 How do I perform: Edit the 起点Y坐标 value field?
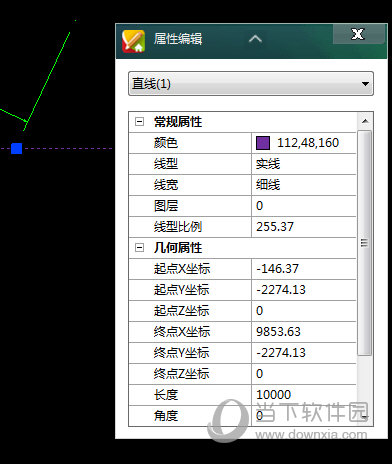[x=304, y=290]
